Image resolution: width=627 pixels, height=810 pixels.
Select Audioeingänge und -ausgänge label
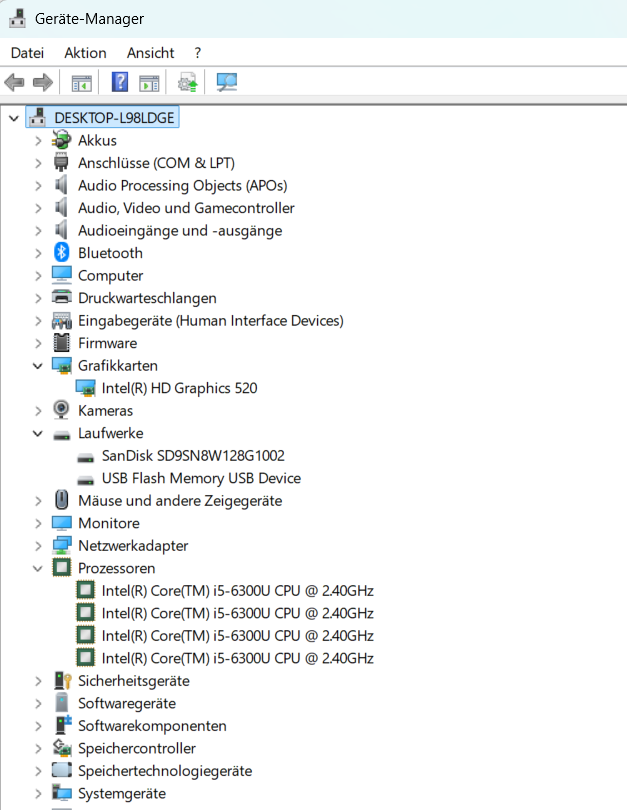(180, 230)
